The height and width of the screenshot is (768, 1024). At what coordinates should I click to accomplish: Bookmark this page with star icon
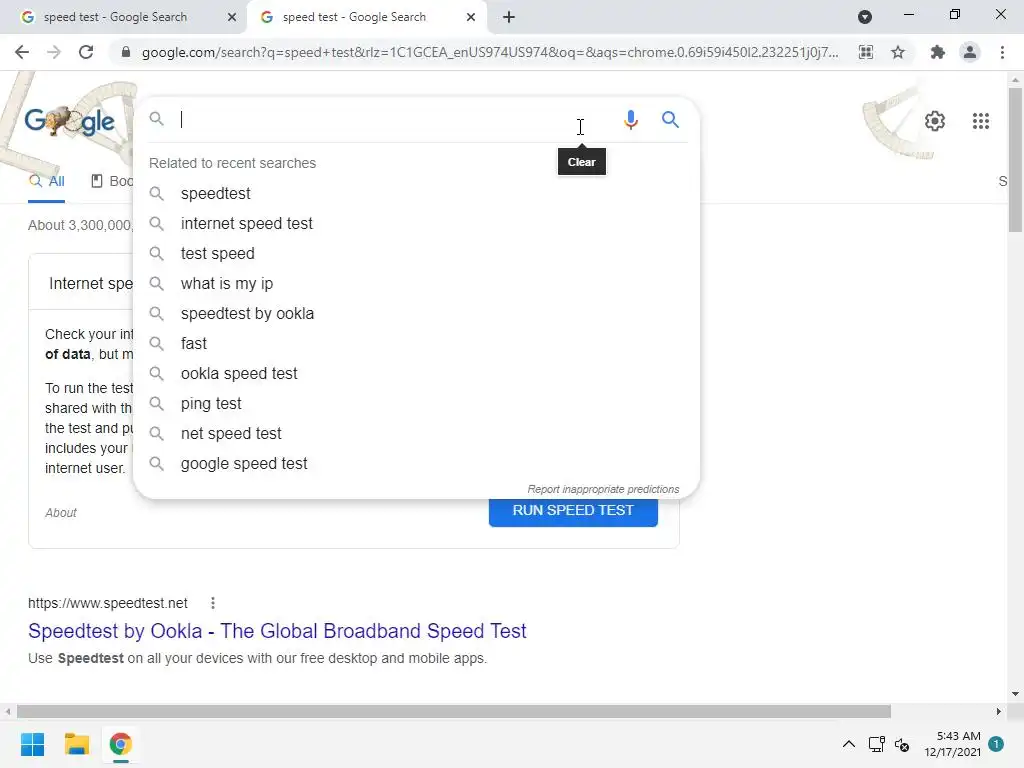click(x=898, y=52)
